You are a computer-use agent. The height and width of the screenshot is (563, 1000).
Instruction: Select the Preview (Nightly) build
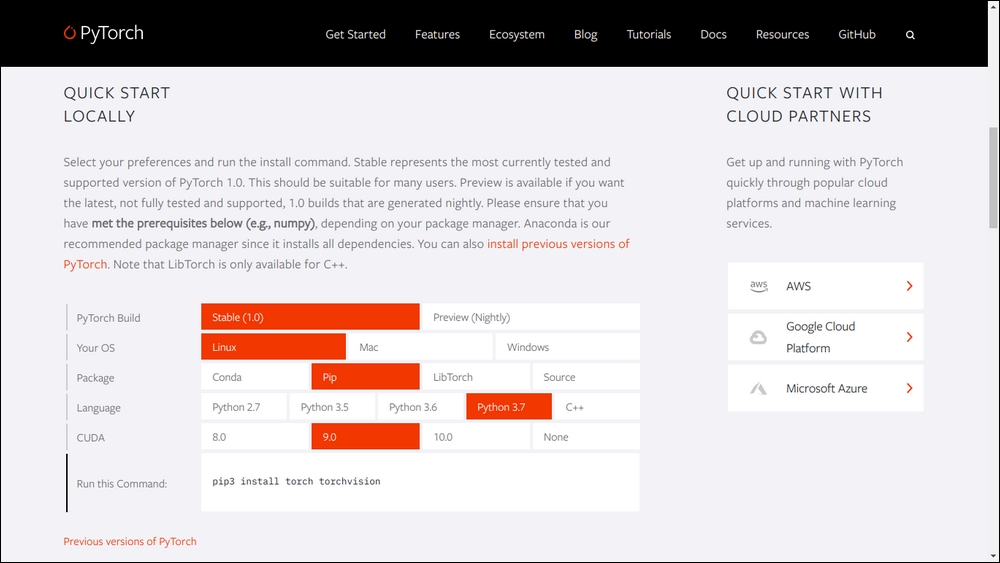[531, 317]
